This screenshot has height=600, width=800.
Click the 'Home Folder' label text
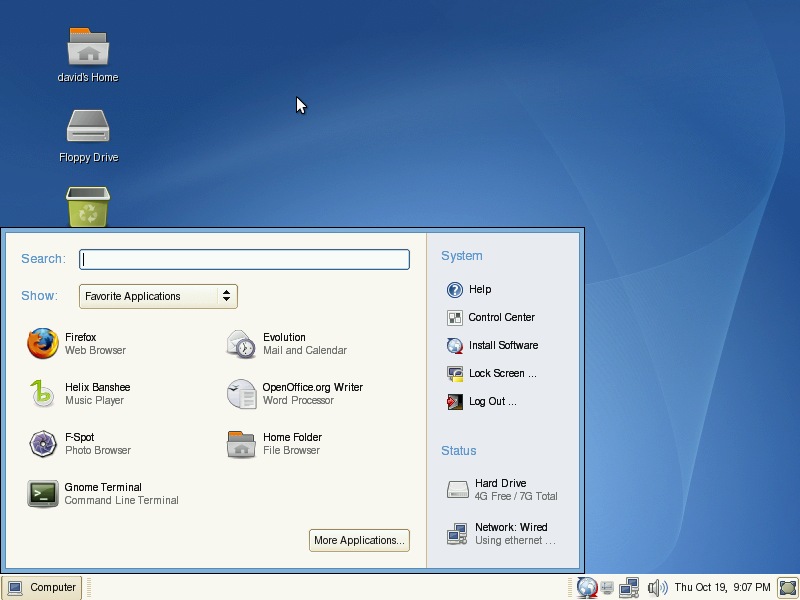coord(292,437)
